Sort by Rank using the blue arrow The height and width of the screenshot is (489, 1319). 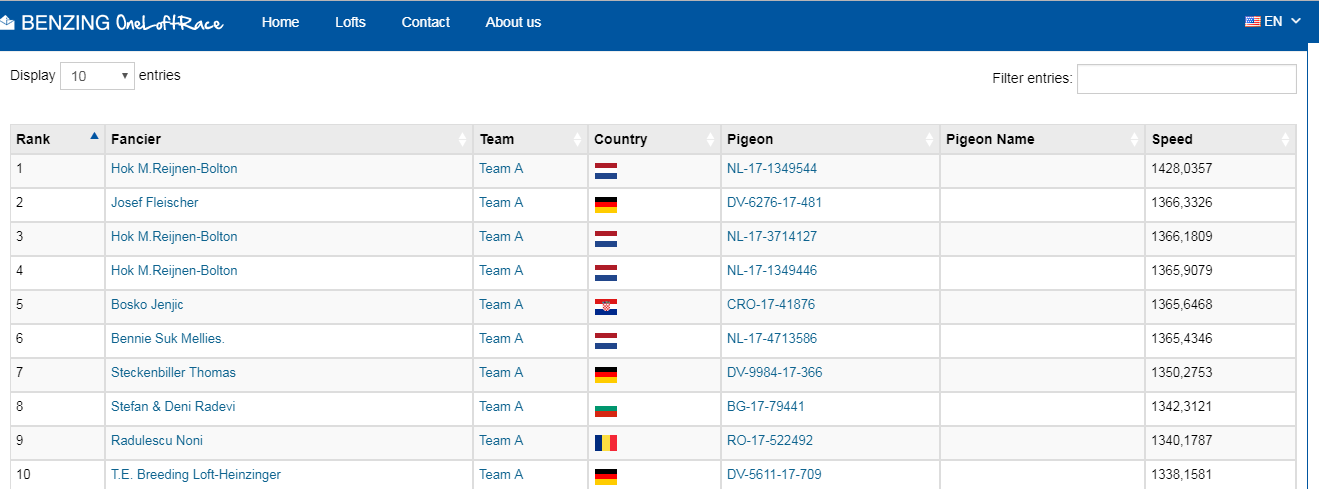point(94,135)
